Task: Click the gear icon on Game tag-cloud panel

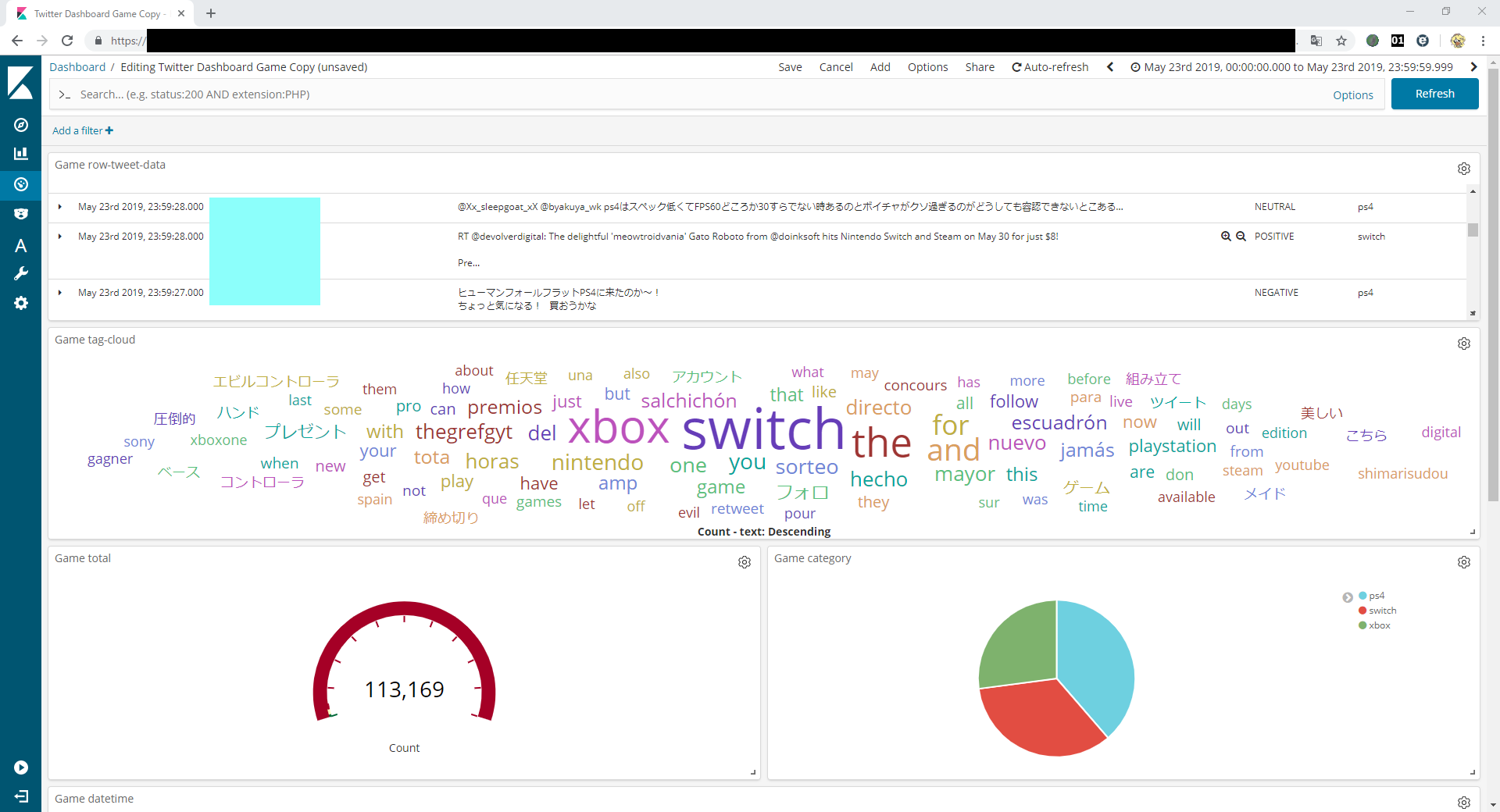Action: [x=1463, y=344]
